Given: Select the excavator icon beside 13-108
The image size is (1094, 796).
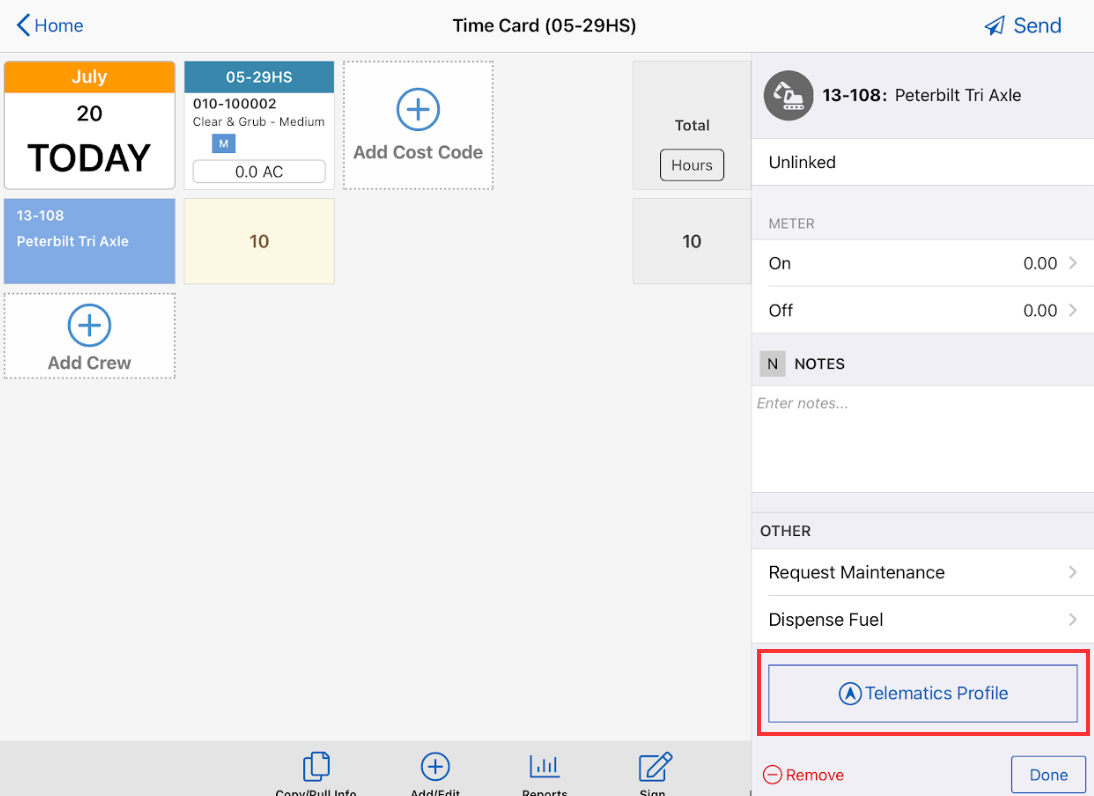Looking at the screenshot, I should pyautogui.click(x=788, y=95).
